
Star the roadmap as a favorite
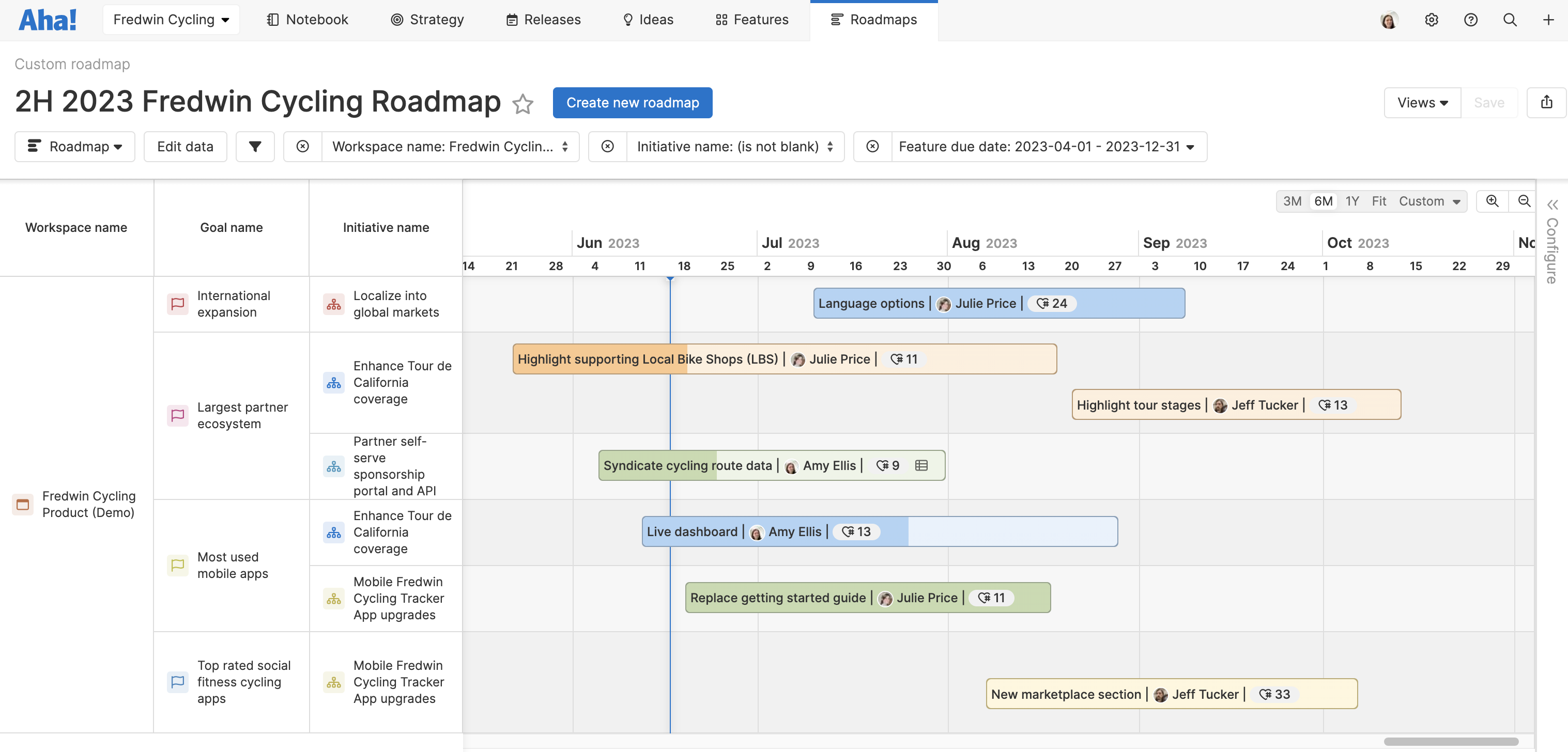pos(522,103)
